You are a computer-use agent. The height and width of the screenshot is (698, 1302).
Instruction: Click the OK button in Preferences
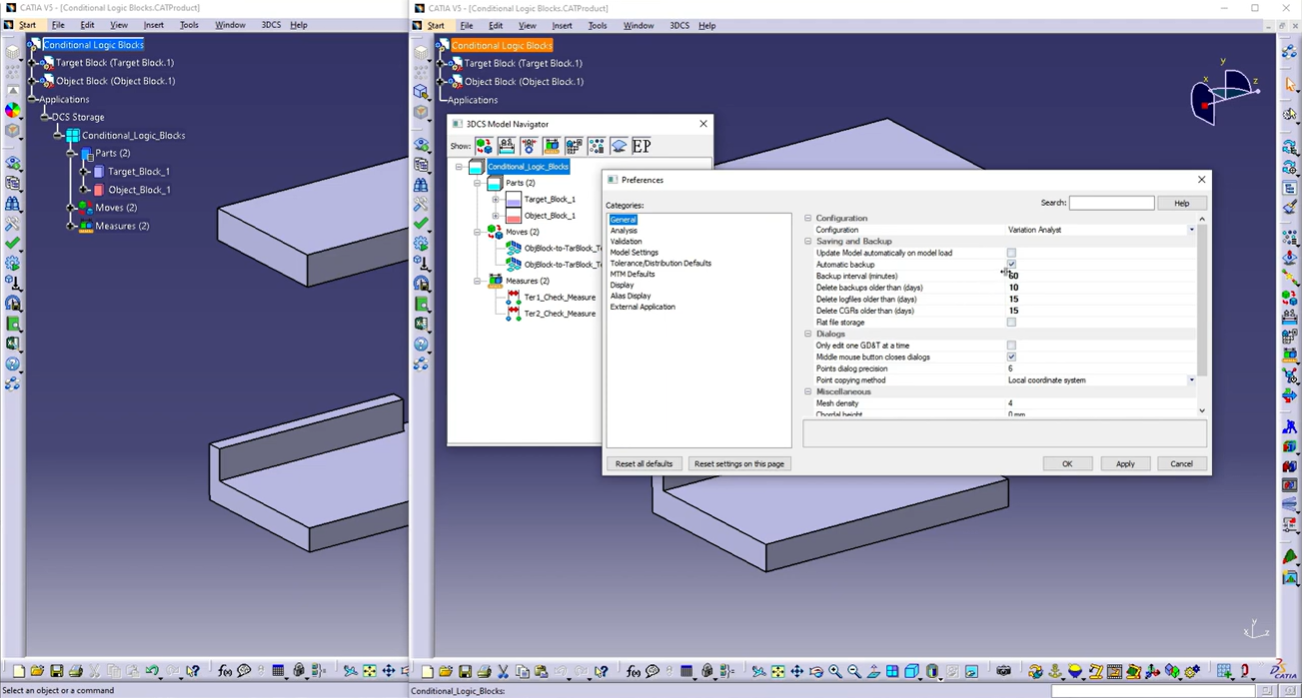pyautogui.click(x=1067, y=464)
